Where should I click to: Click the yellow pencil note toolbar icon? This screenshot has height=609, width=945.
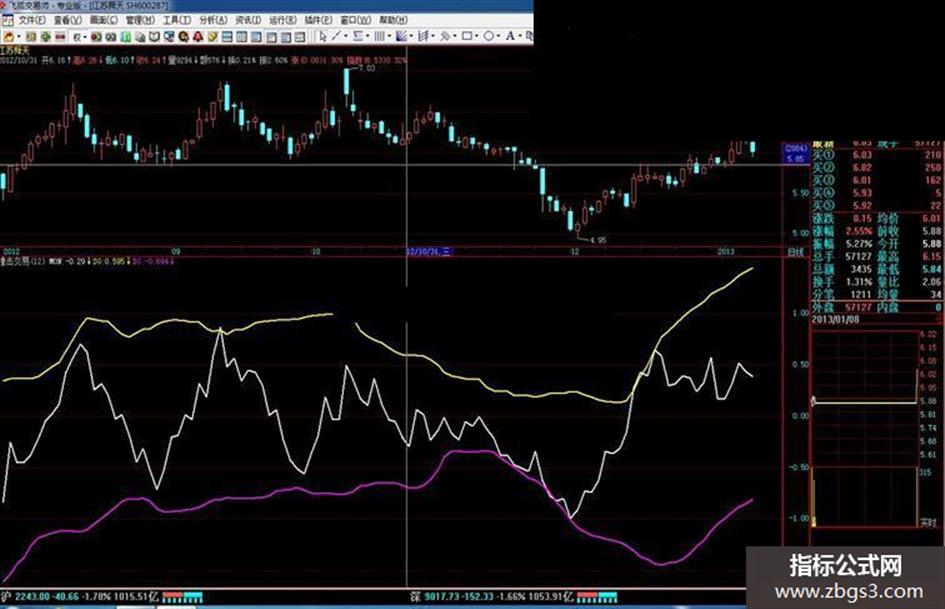point(212,37)
